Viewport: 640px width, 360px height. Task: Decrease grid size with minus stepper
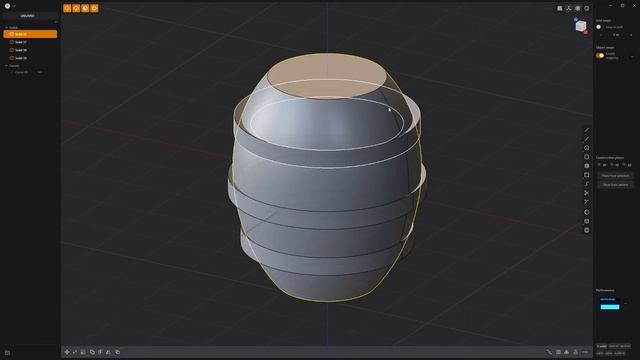pyautogui.click(x=601, y=35)
